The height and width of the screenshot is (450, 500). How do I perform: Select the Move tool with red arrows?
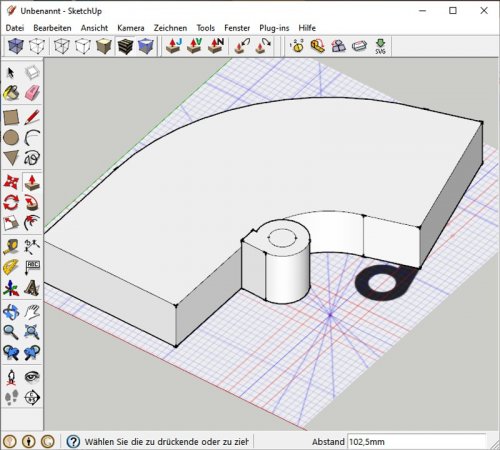pyautogui.click(x=11, y=182)
